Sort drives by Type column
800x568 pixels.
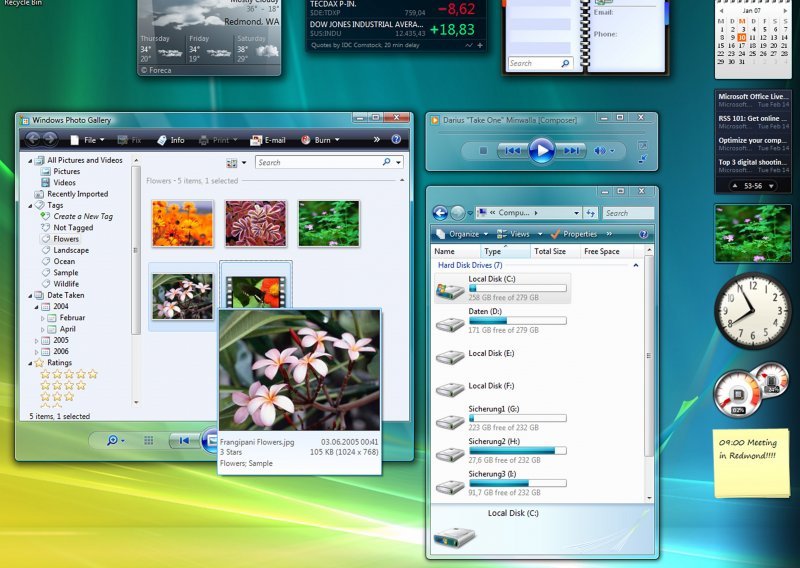pyautogui.click(x=505, y=251)
